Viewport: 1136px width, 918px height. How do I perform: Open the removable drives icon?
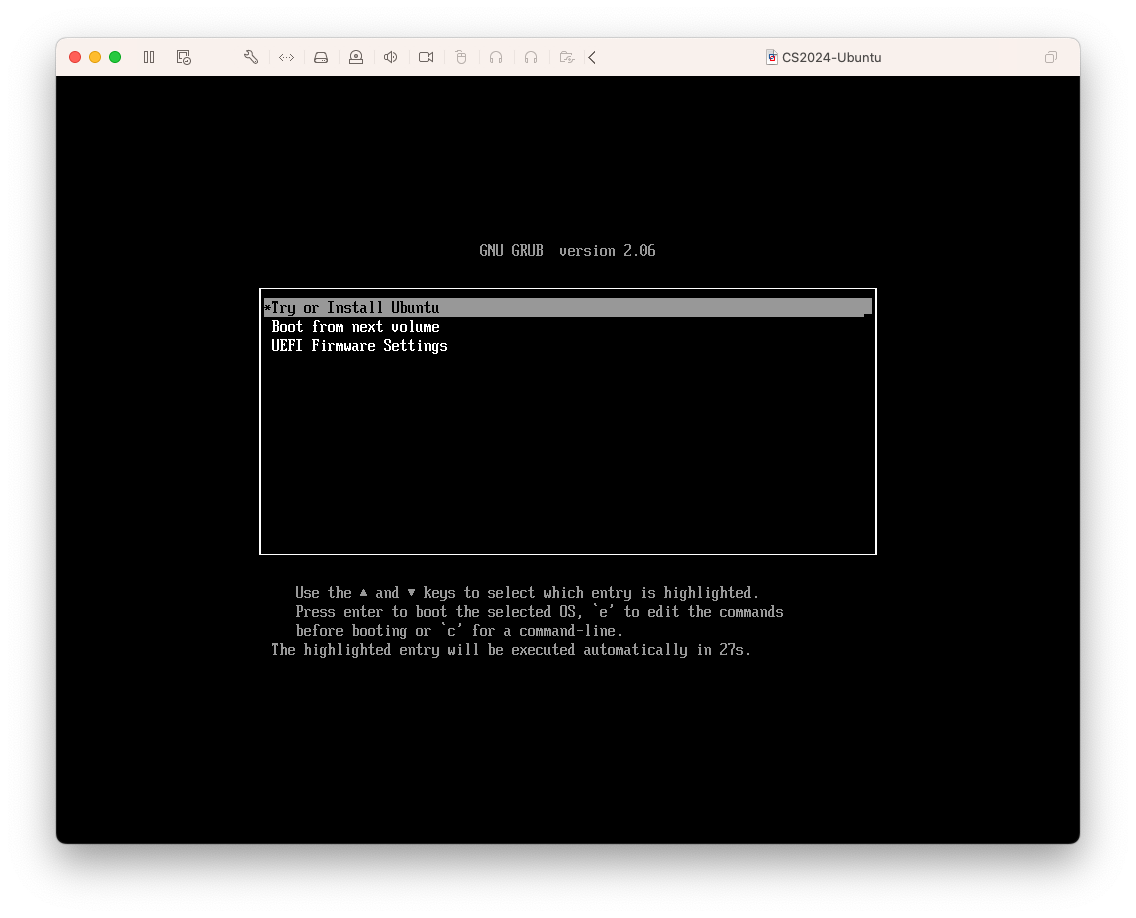pos(321,57)
